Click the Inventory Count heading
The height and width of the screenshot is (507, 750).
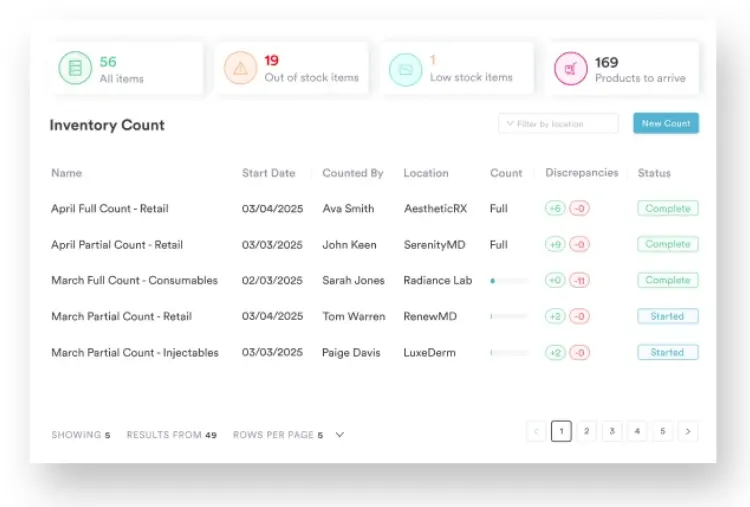tap(107, 125)
